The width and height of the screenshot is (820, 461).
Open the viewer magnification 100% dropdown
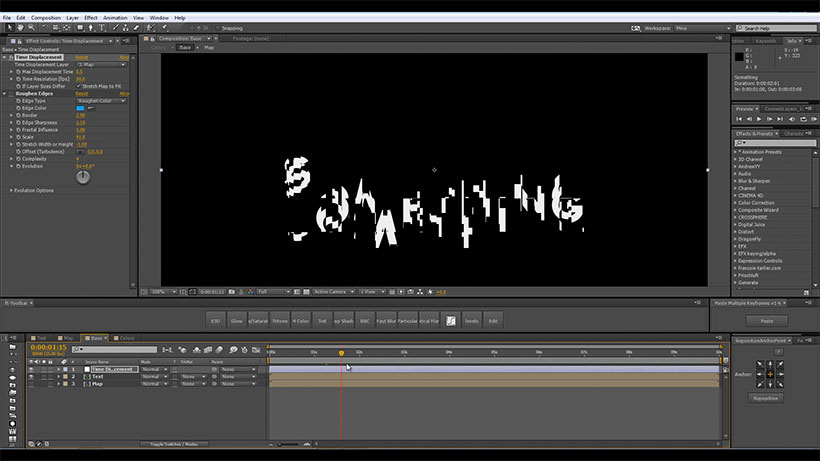(x=163, y=292)
